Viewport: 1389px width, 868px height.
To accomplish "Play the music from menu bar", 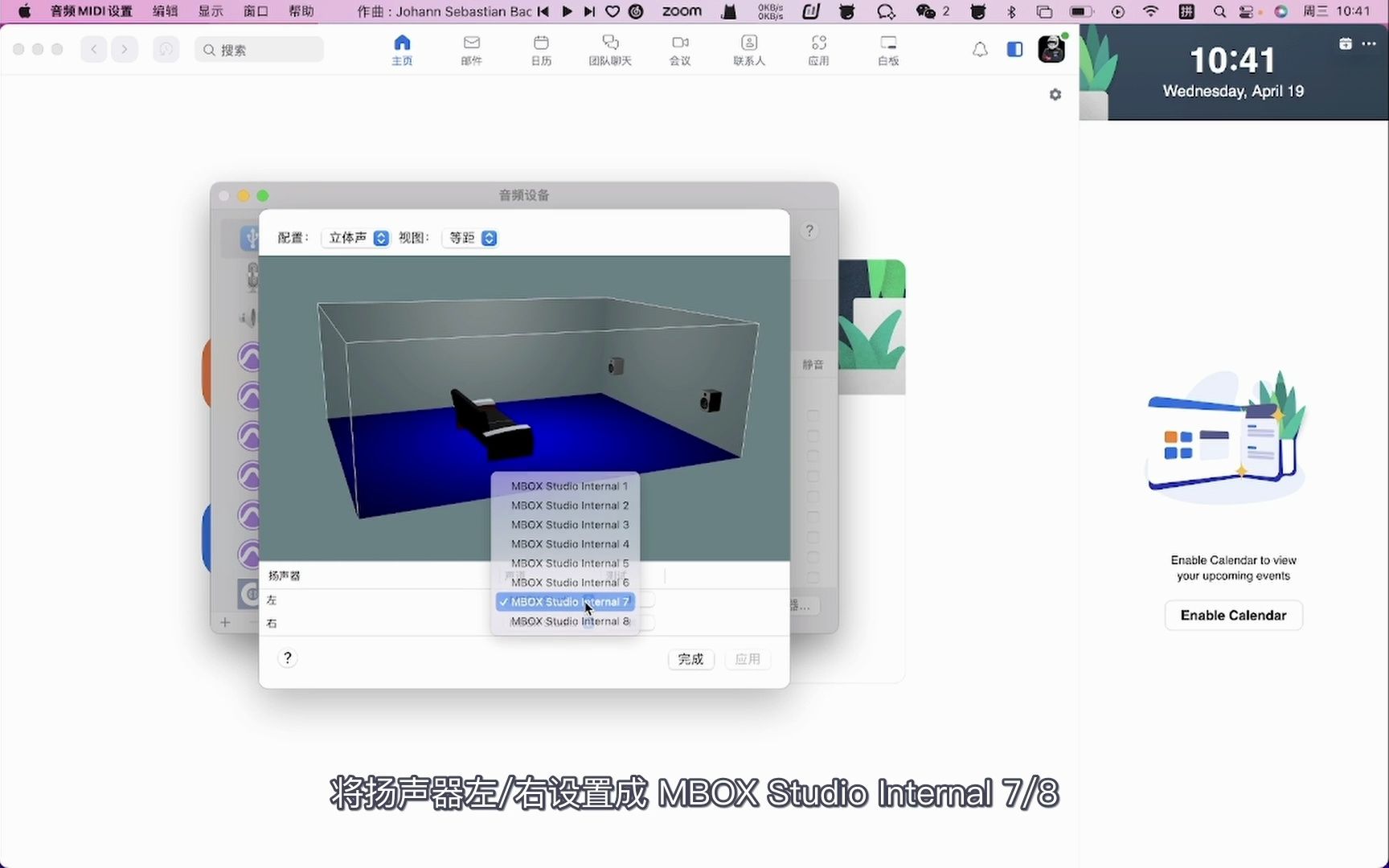I will click(x=567, y=11).
